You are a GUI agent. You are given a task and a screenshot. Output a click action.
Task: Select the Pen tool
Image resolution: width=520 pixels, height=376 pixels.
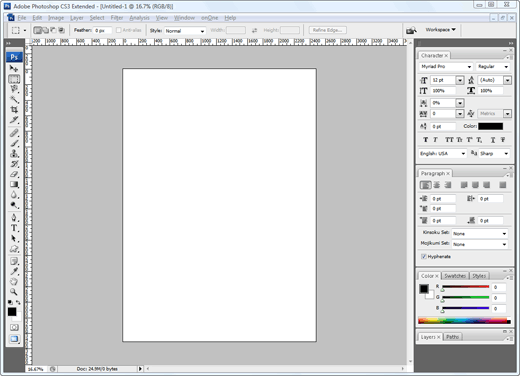coord(14,218)
